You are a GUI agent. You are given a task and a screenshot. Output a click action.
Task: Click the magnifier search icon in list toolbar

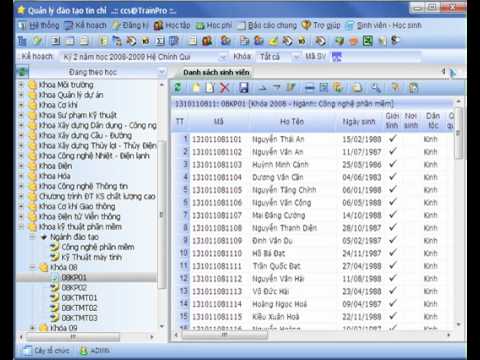(376, 88)
